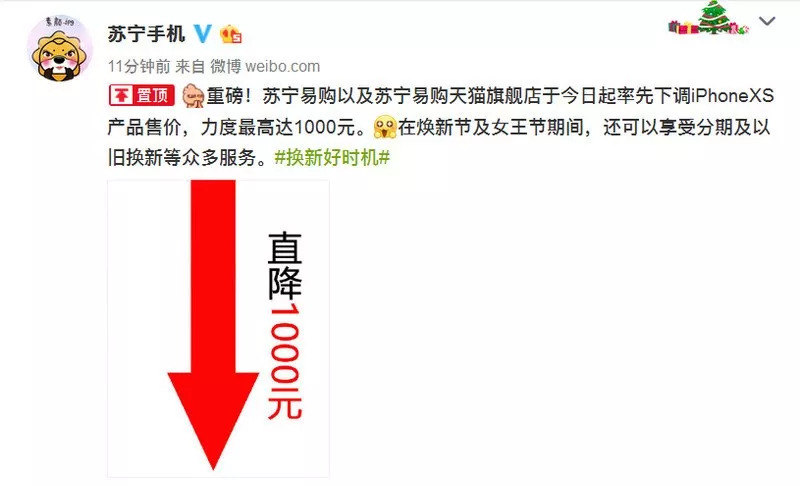Viewport: 800px width, 486px height.
Task: Click 来自 label next to timestamp
Action: point(190,66)
